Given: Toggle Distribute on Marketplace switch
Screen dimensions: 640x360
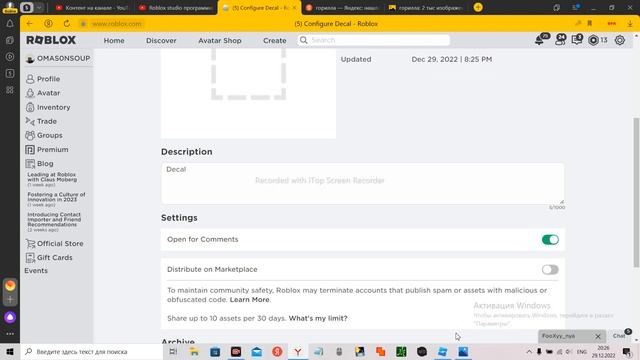Looking at the screenshot, I should click(x=550, y=269).
